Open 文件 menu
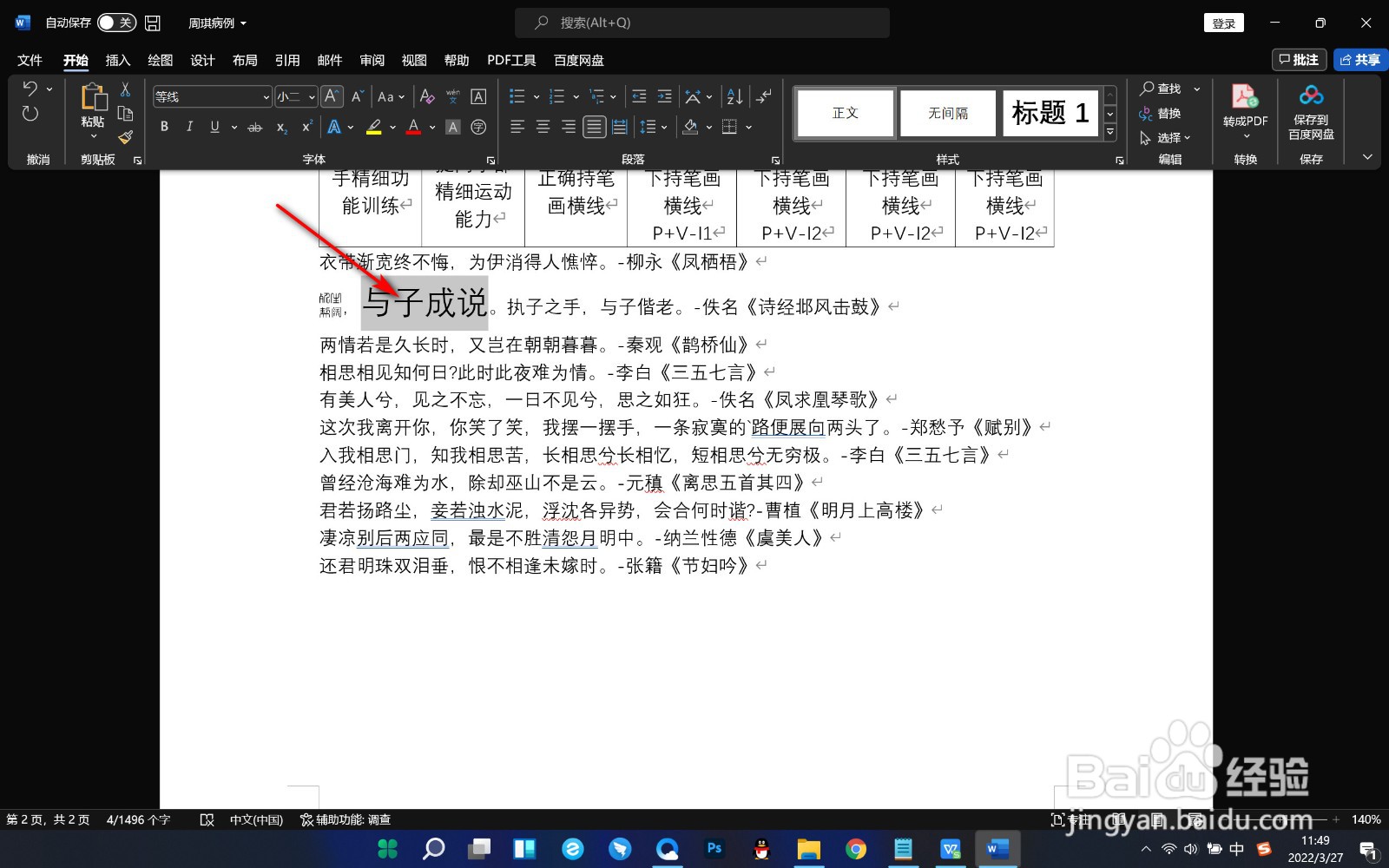The width and height of the screenshot is (1389, 868). 30,60
